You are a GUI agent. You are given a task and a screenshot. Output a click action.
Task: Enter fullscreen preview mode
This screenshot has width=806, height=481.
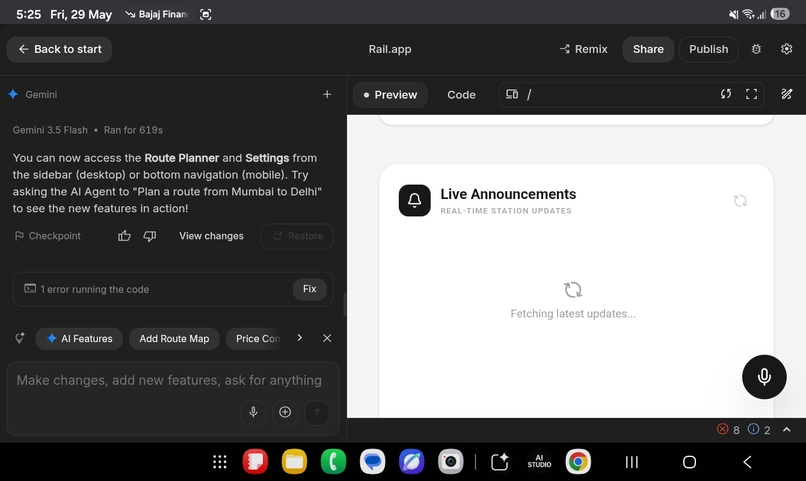click(751, 94)
